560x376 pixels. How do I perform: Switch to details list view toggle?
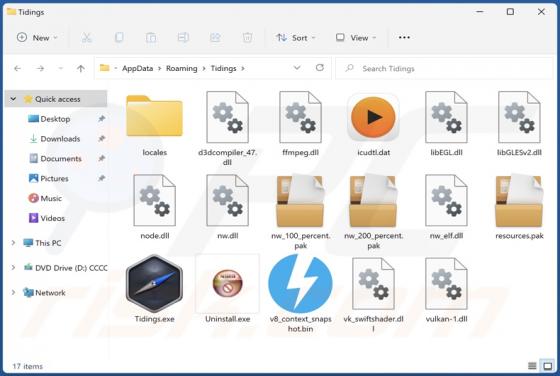[532, 366]
